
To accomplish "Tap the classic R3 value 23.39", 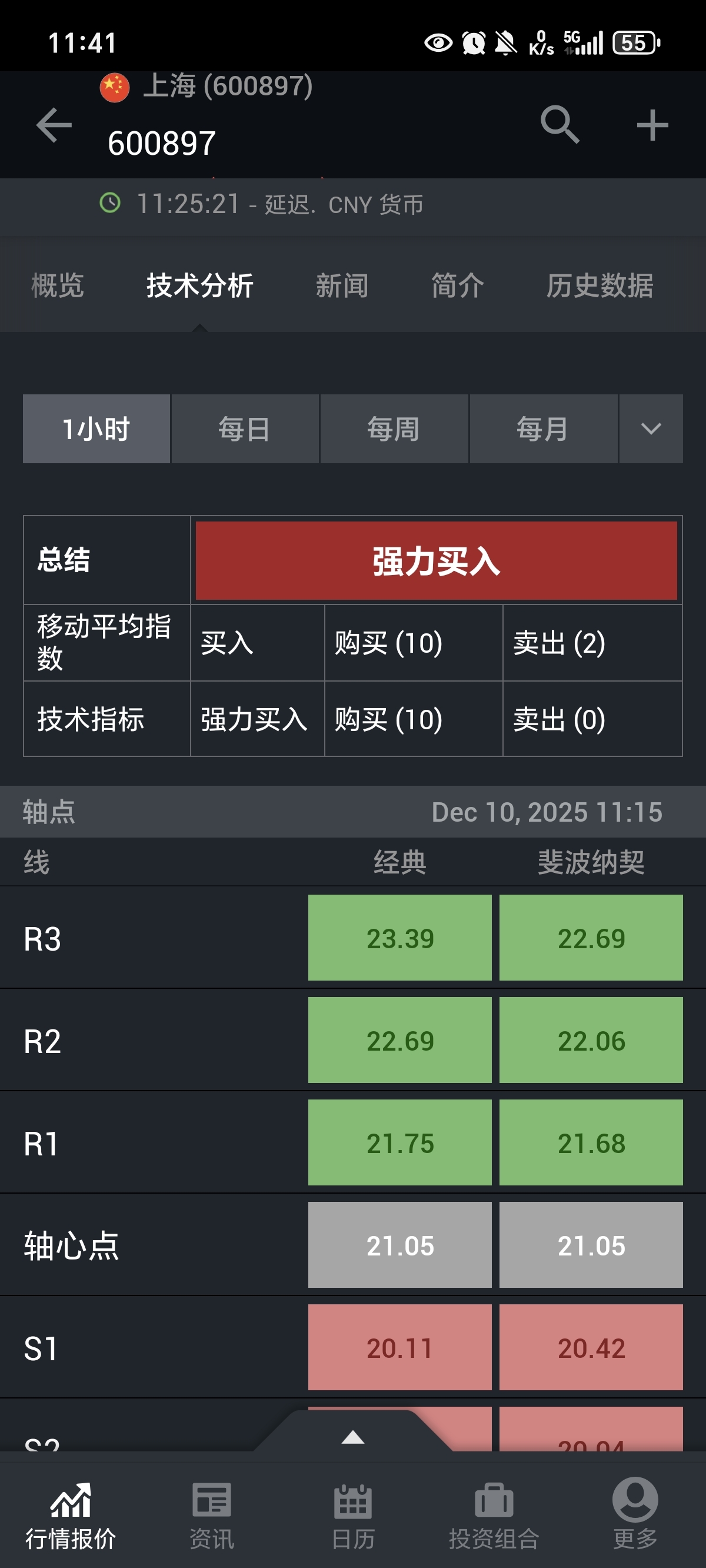I will pos(399,938).
